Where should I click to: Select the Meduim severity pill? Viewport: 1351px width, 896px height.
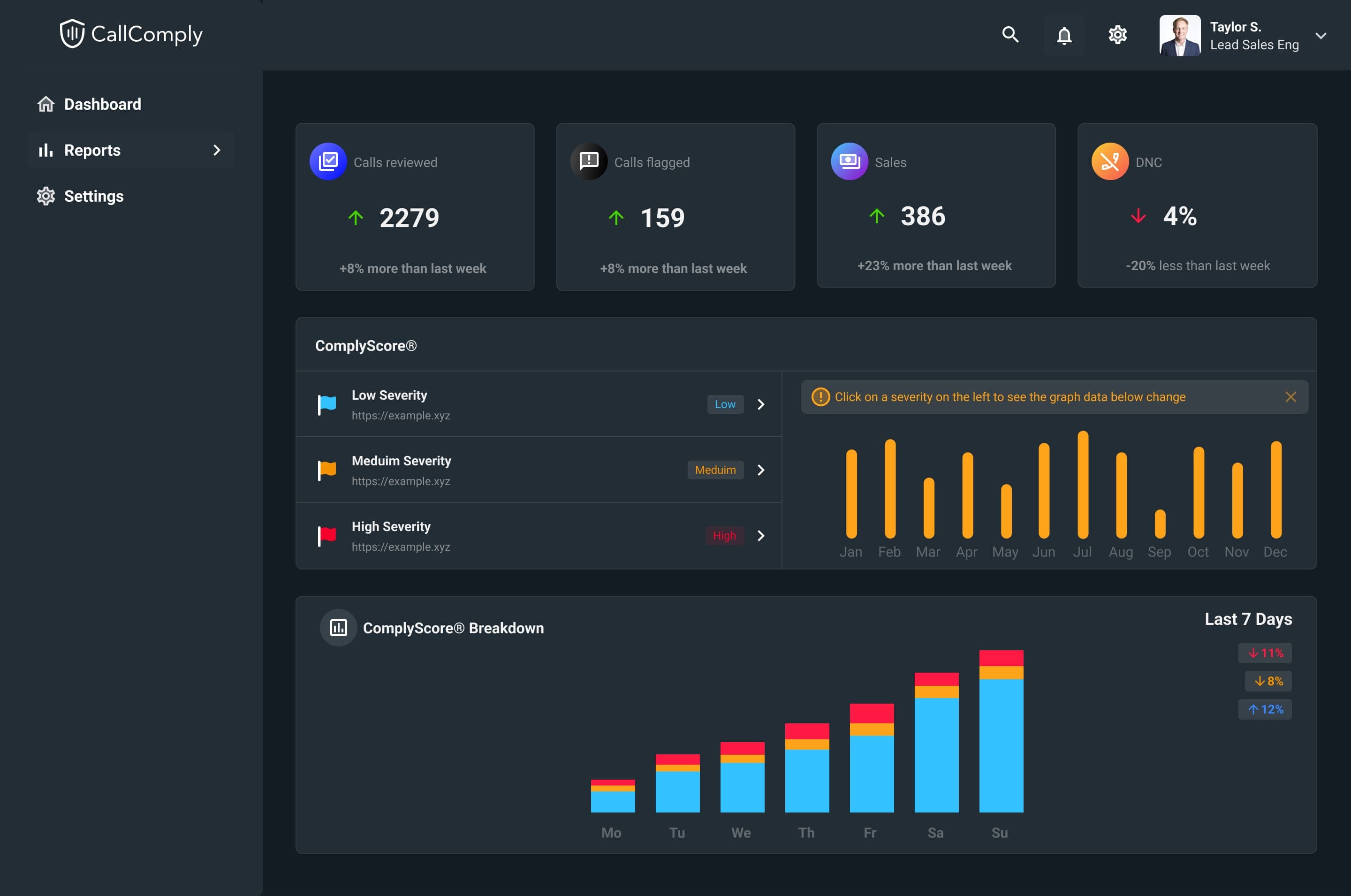[x=715, y=470]
